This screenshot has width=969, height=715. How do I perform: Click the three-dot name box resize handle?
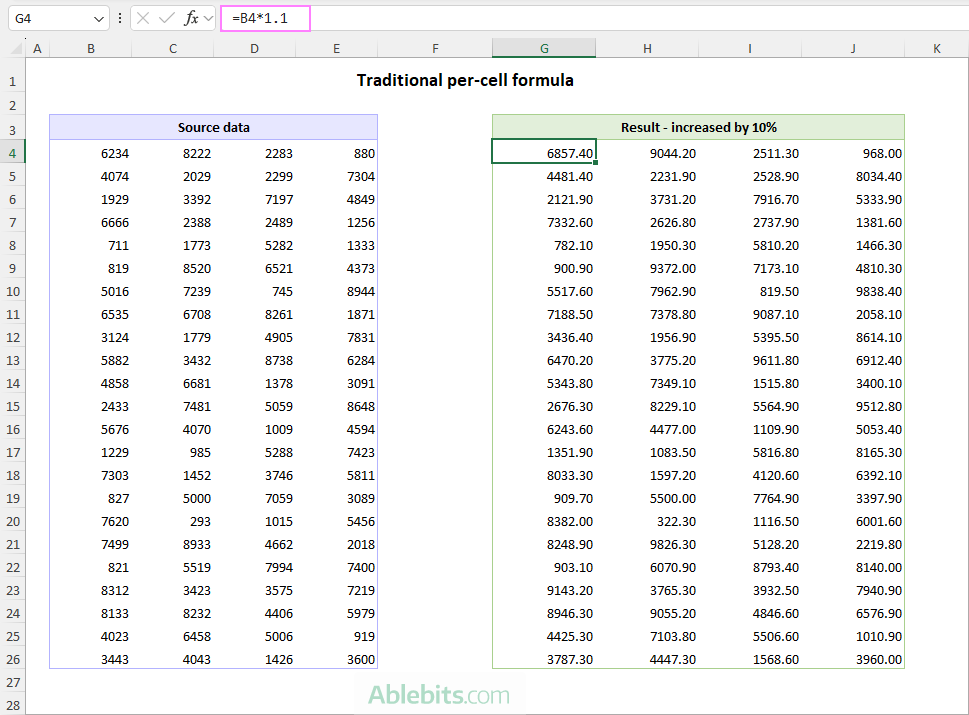tap(120, 18)
